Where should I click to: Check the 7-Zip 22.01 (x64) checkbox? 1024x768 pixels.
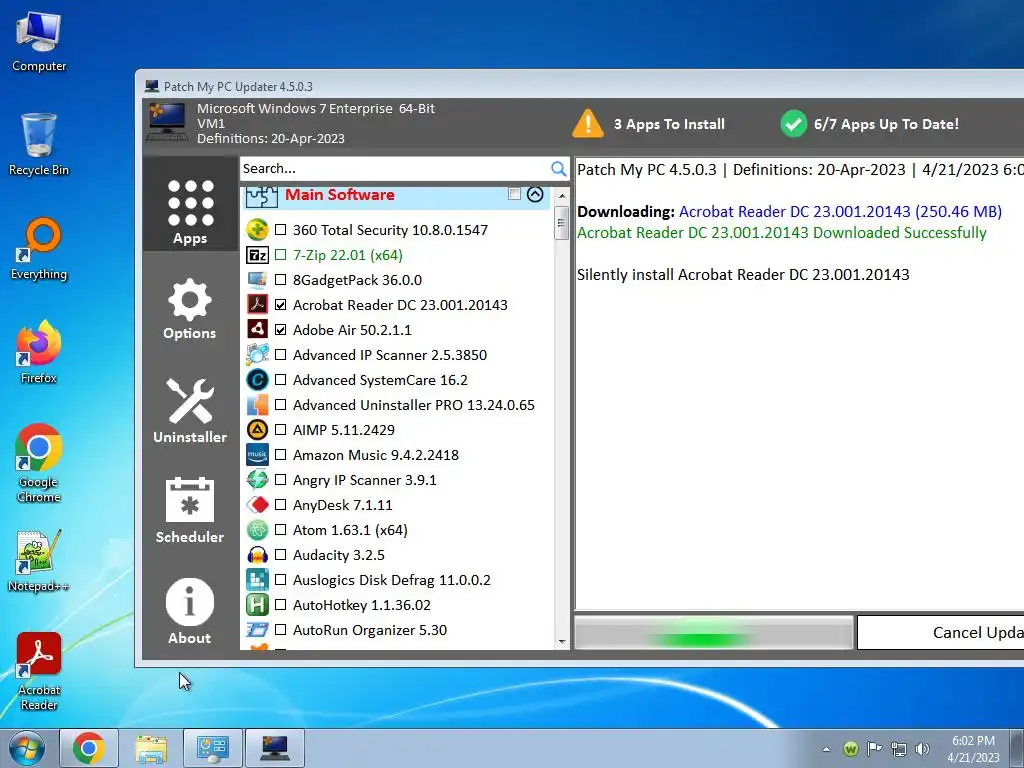[281, 255]
